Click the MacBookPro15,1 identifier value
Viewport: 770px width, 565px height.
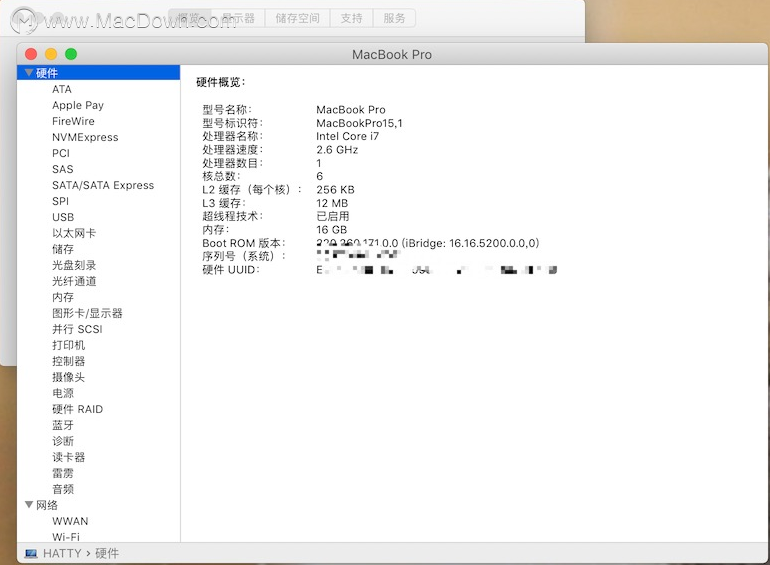(359, 123)
